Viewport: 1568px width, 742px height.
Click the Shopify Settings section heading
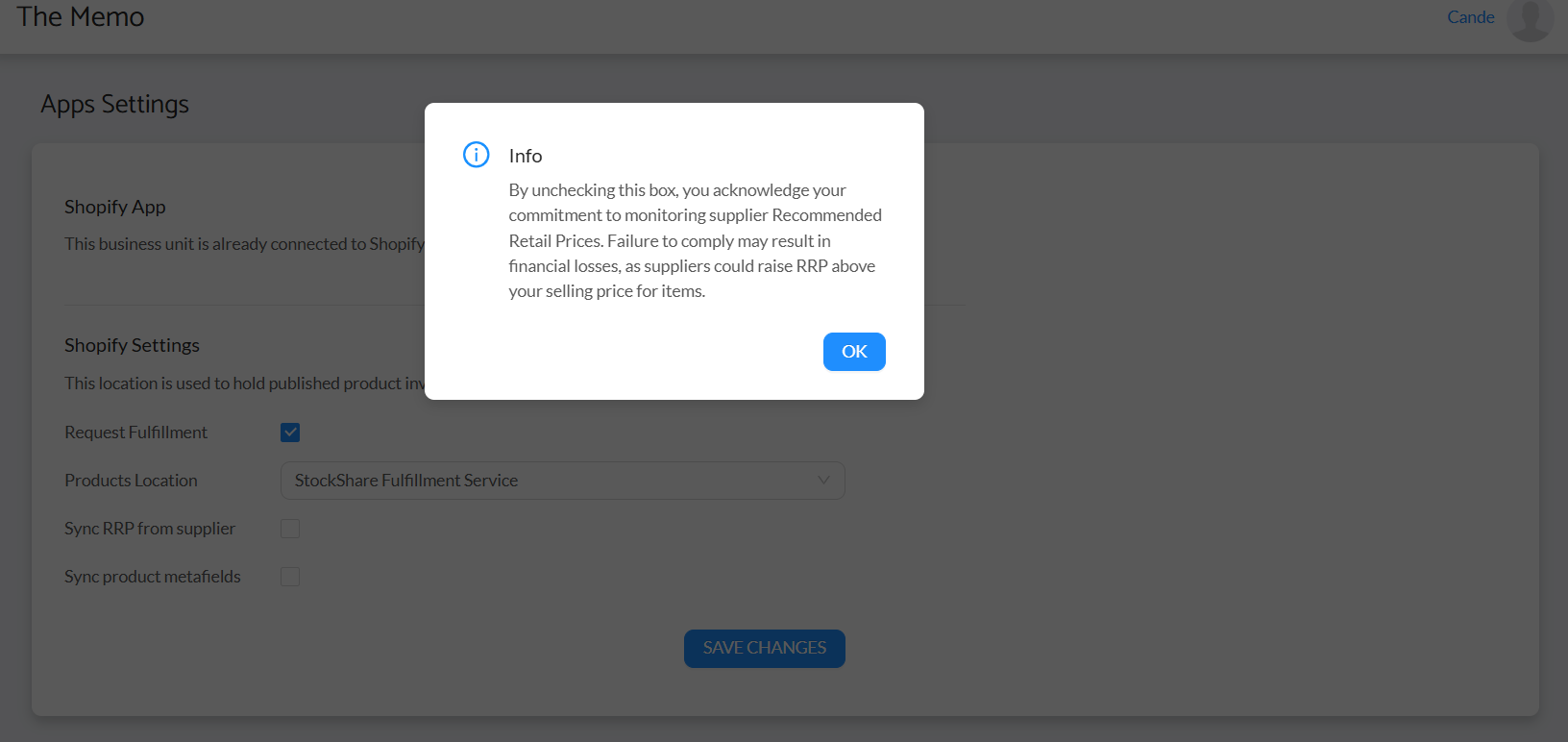pos(132,345)
